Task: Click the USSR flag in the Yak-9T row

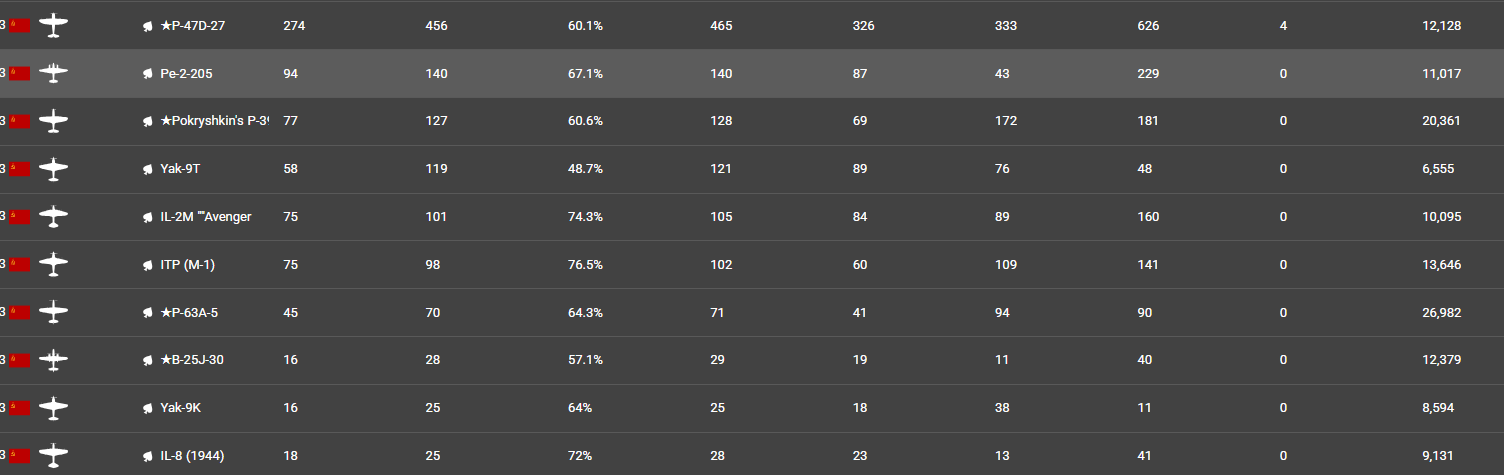Action: click(20, 169)
